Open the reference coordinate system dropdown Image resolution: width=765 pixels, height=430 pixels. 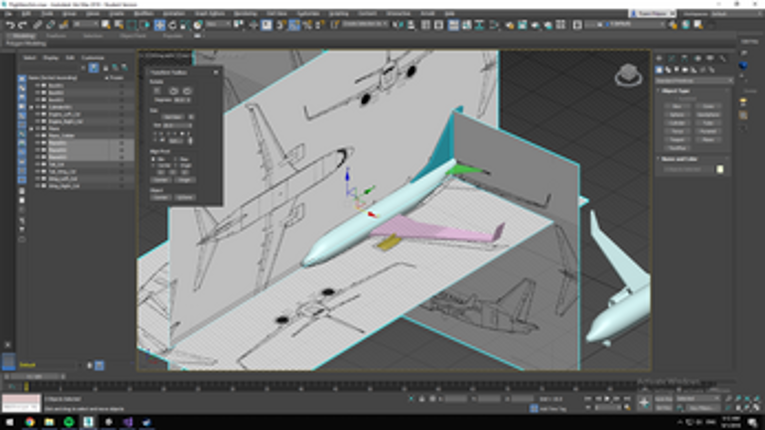(x=218, y=24)
